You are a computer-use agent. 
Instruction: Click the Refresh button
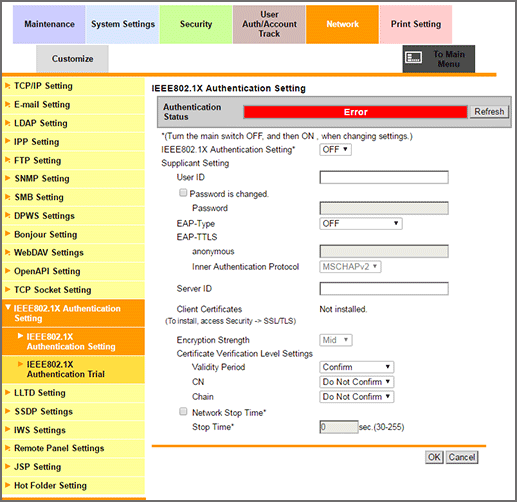(489, 112)
